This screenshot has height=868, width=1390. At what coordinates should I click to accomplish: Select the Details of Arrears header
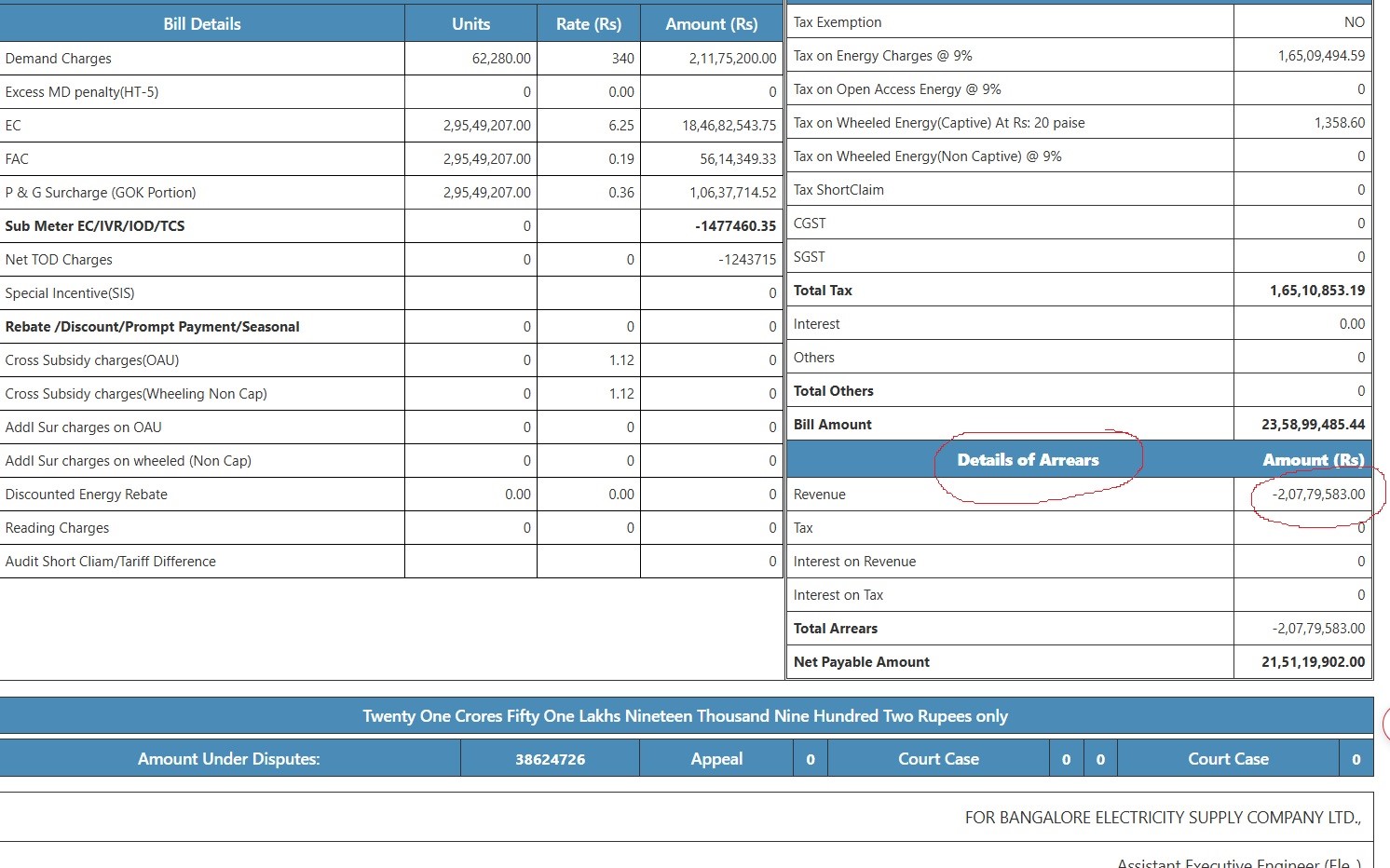tap(1029, 460)
